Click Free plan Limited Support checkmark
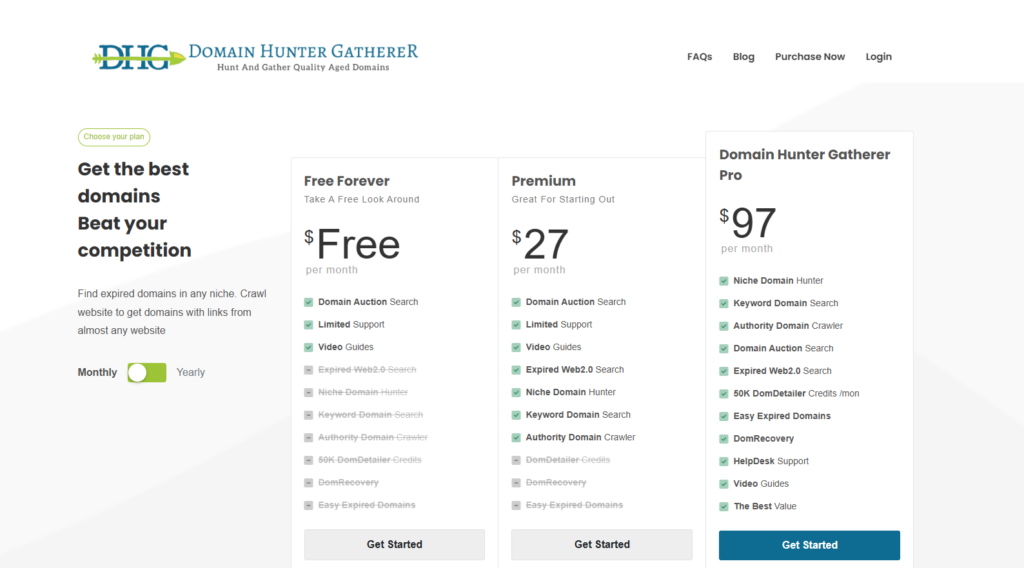 tap(308, 324)
